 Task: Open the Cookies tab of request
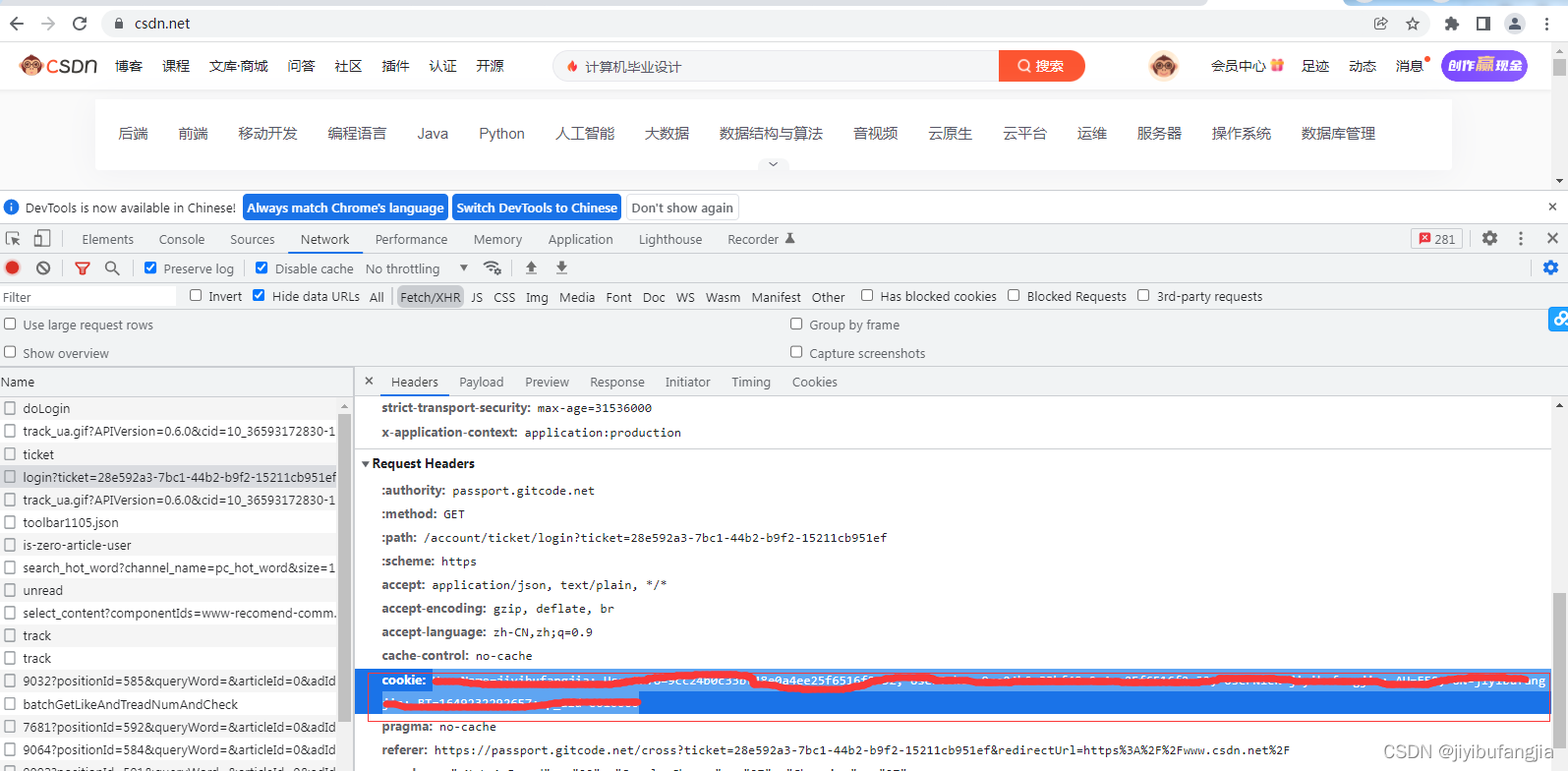coord(814,382)
